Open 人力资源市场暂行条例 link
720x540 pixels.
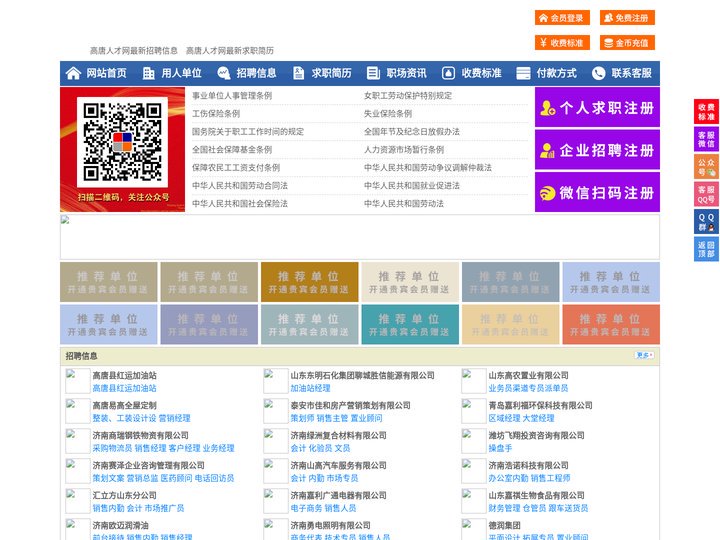click(404, 149)
